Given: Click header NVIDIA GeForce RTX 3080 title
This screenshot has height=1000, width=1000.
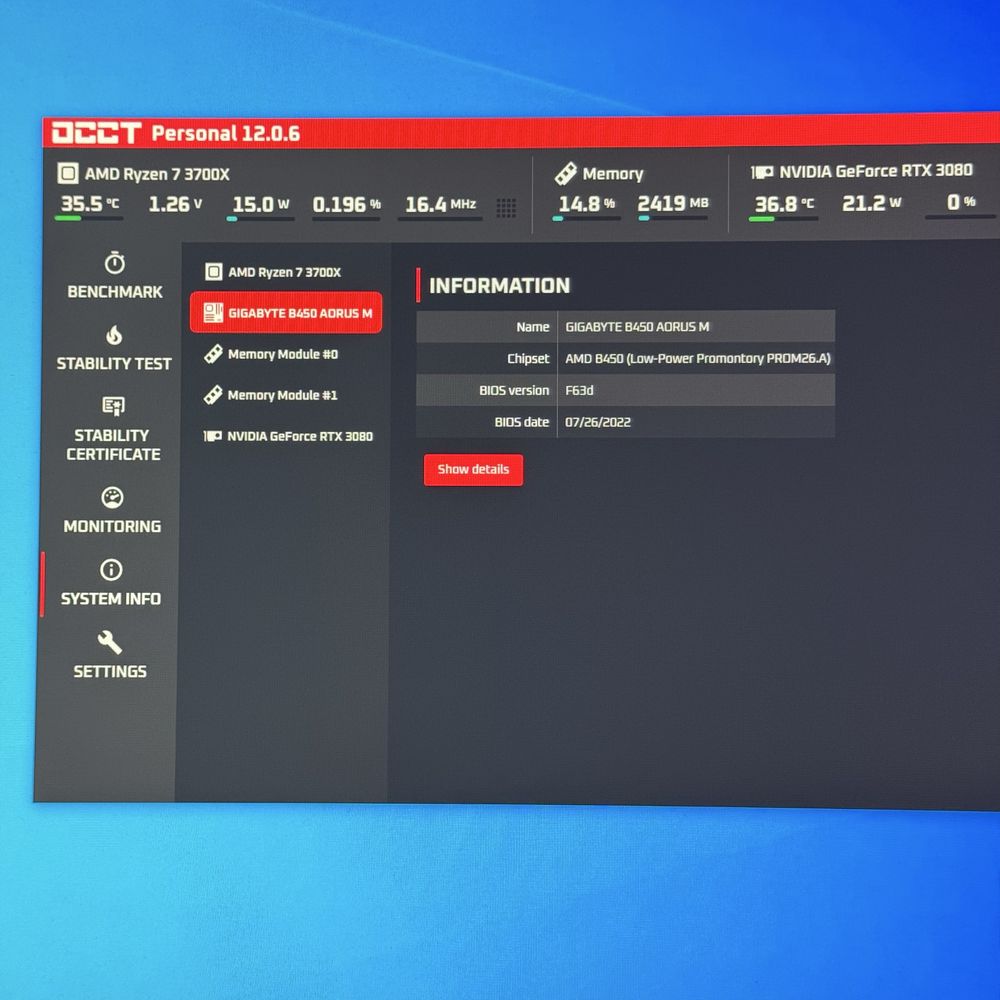Looking at the screenshot, I should click(876, 171).
